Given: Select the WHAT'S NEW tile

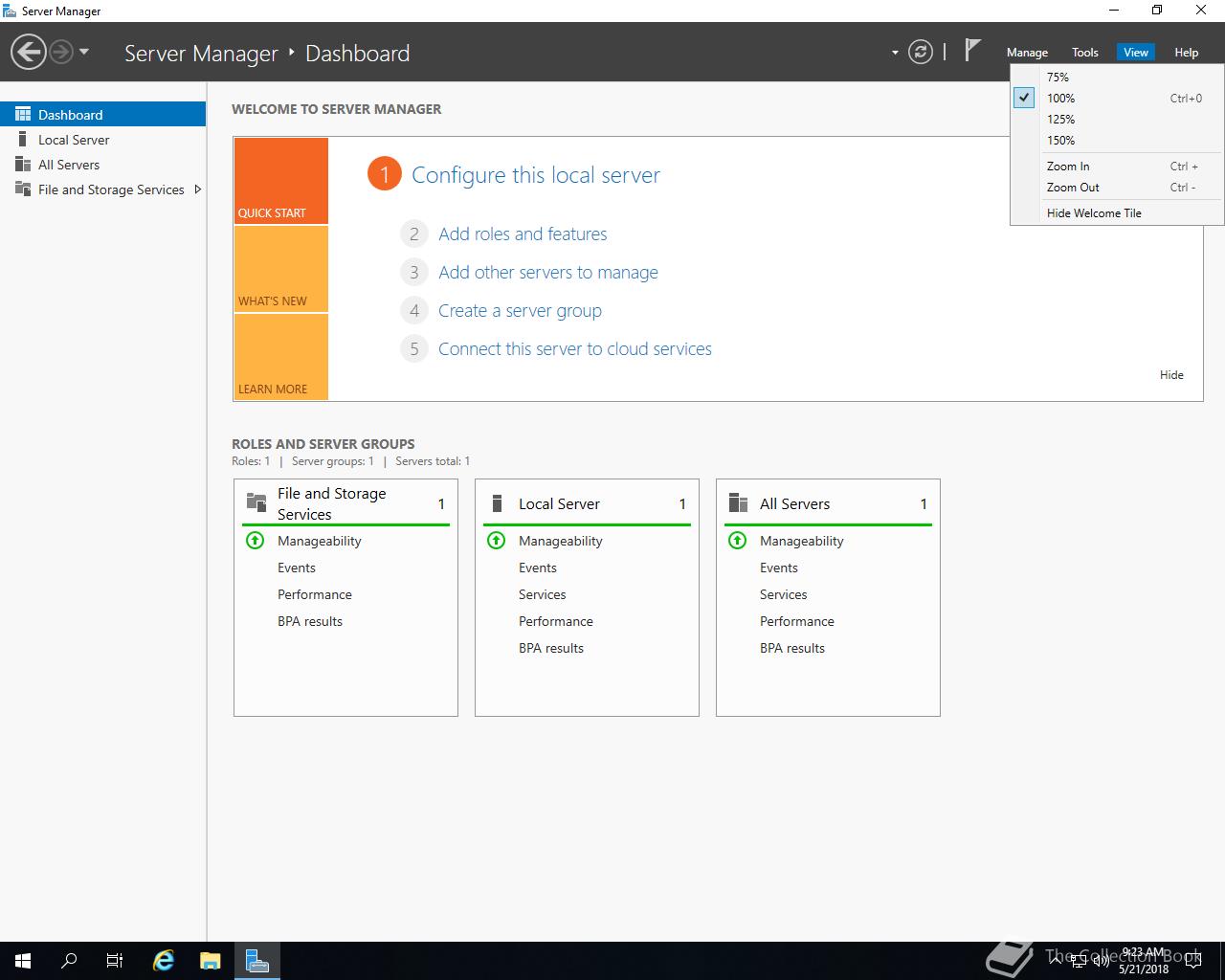Looking at the screenshot, I should [280, 269].
